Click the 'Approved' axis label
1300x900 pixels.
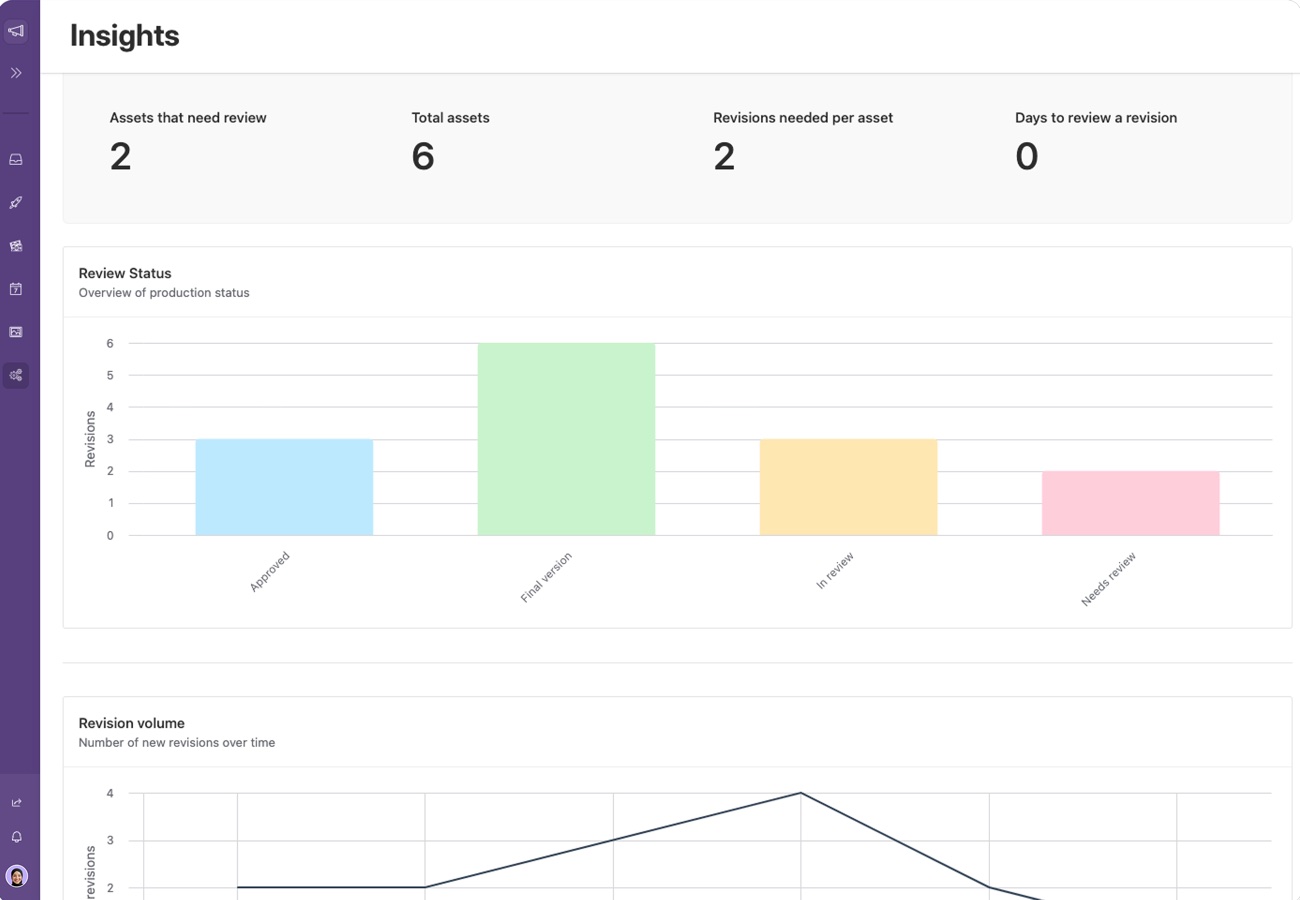270,572
